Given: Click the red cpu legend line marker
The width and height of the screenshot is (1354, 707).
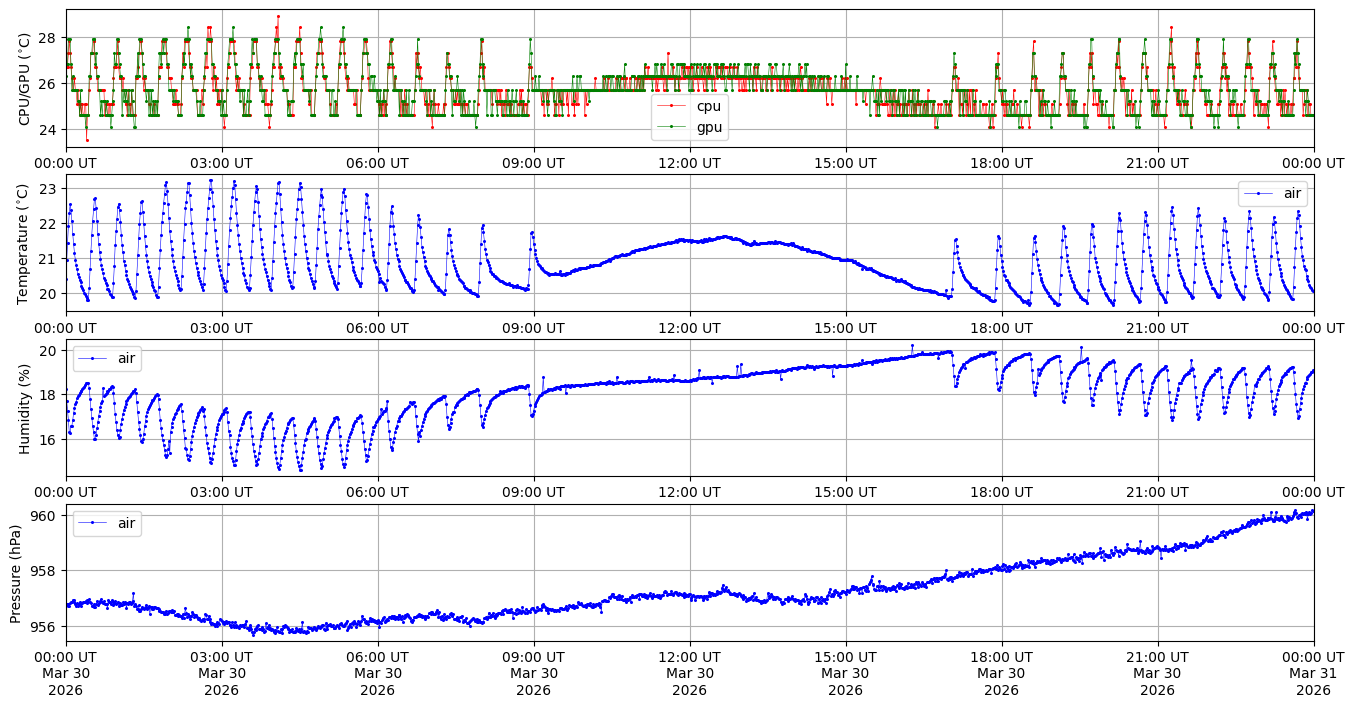Looking at the screenshot, I should click(x=672, y=106).
